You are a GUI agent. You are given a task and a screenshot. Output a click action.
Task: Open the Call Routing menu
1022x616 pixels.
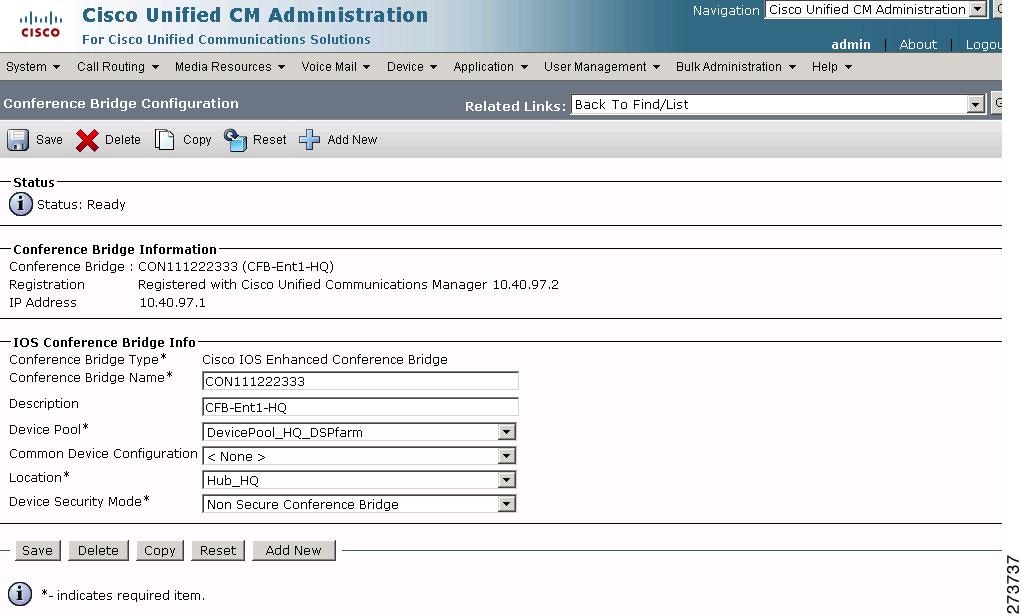tap(117, 66)
